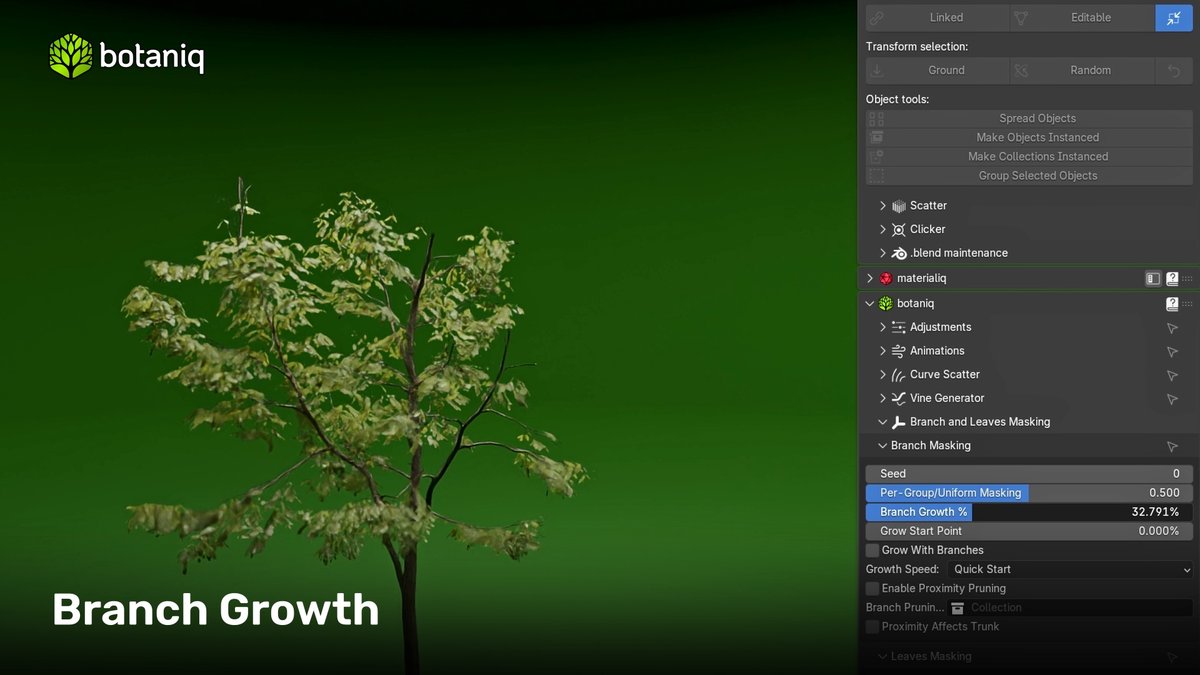Click Make Objects Instanced
Viewport: 1200px width, 675px height.
1029,137
